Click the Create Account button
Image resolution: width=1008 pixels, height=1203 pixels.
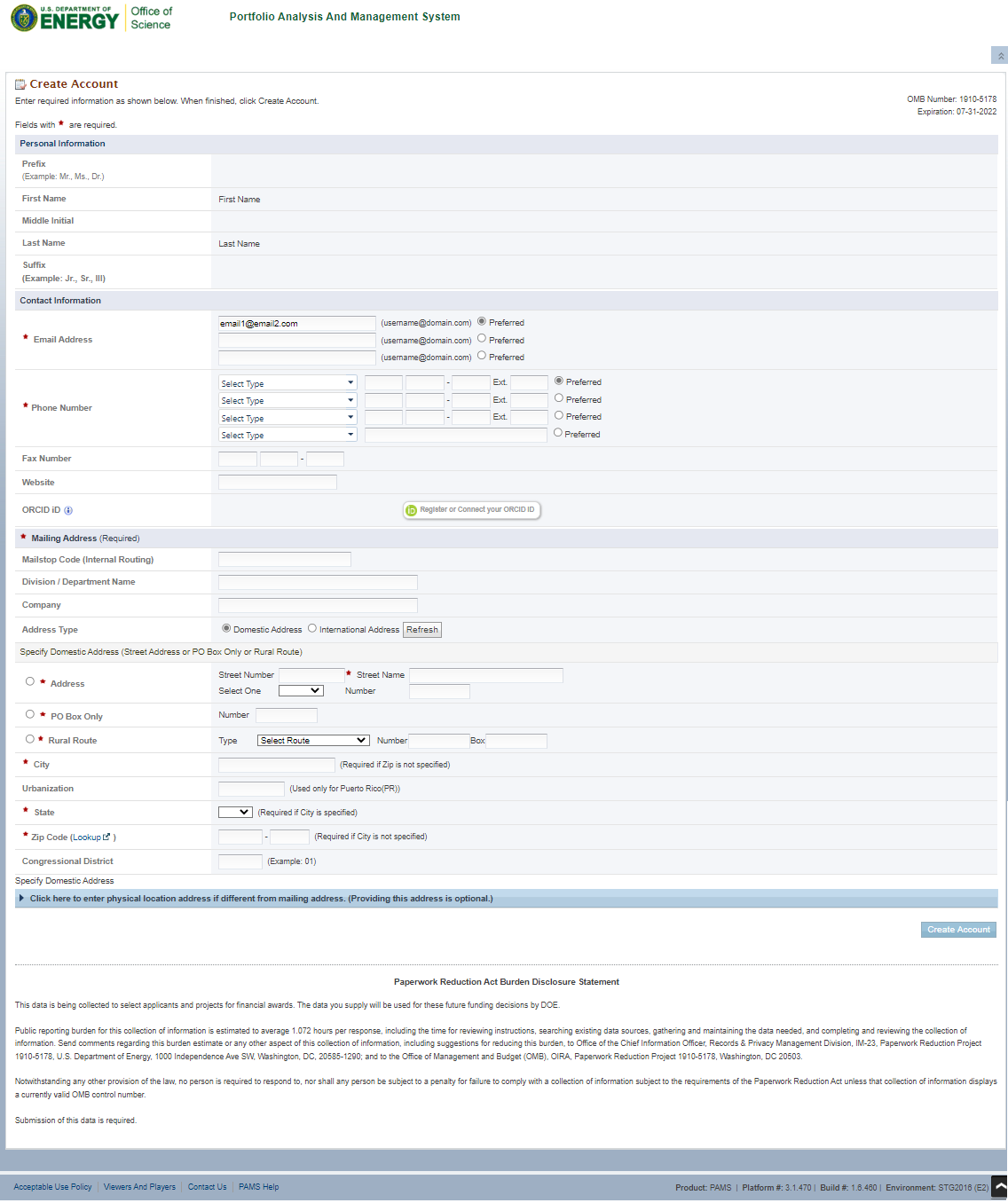tap(958, 930)
